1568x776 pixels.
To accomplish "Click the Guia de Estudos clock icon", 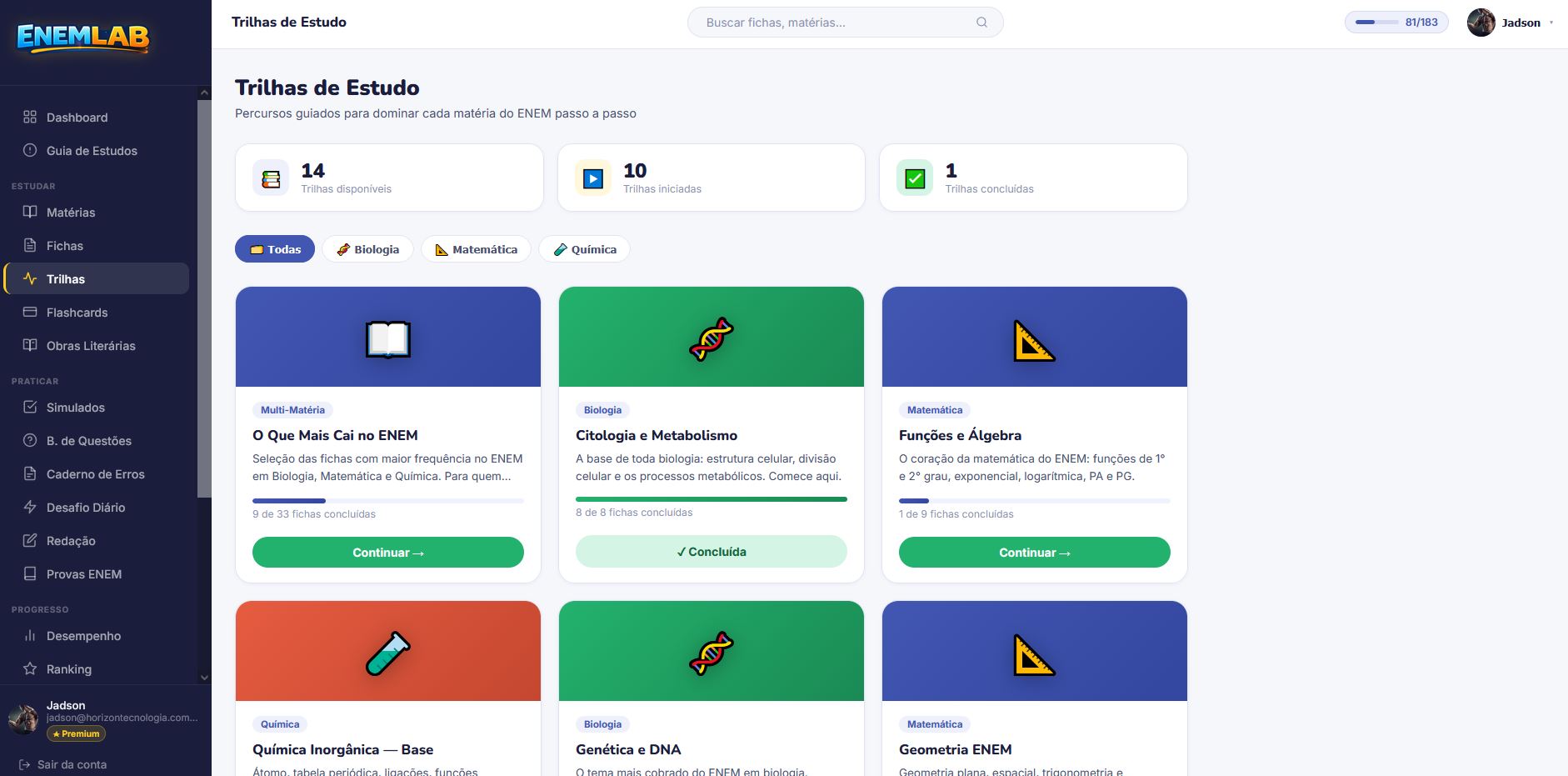I will [x=30, y=150].
